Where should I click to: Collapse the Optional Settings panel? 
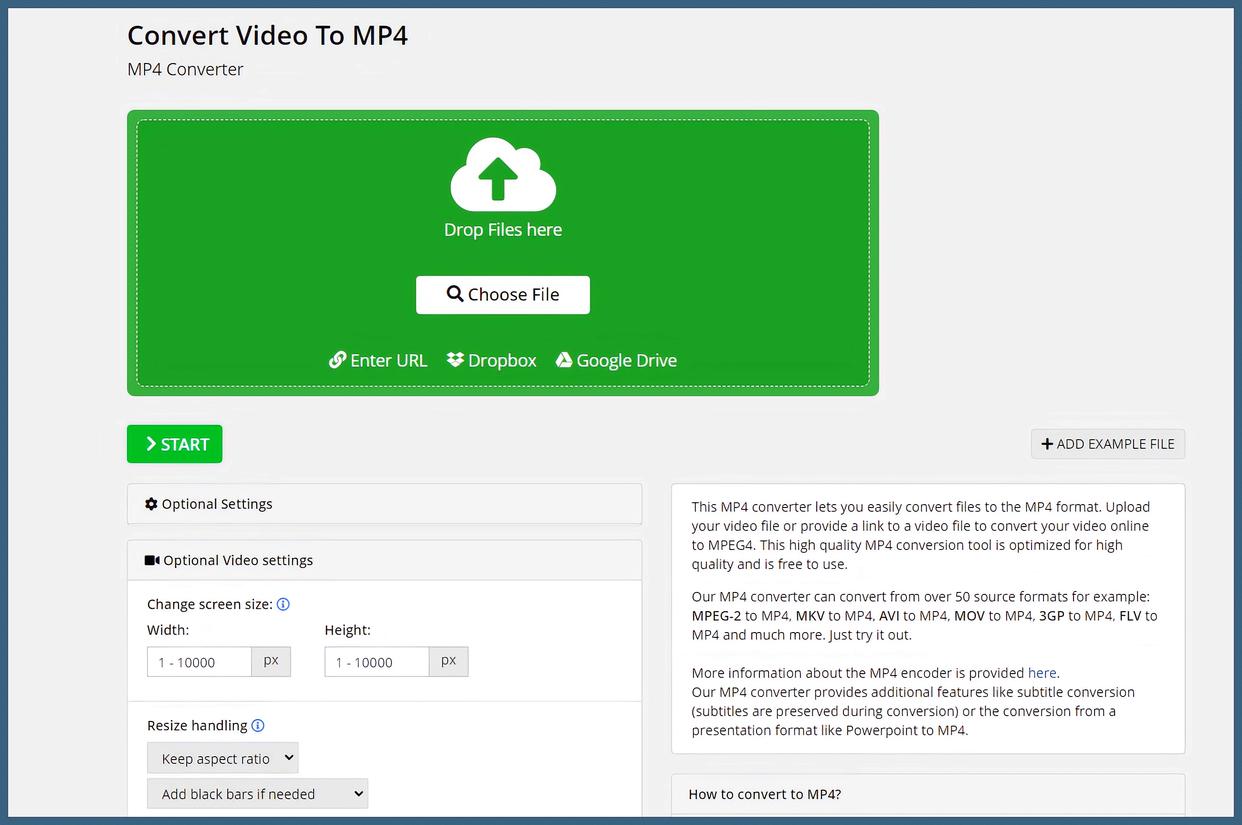tap(384, 504)
